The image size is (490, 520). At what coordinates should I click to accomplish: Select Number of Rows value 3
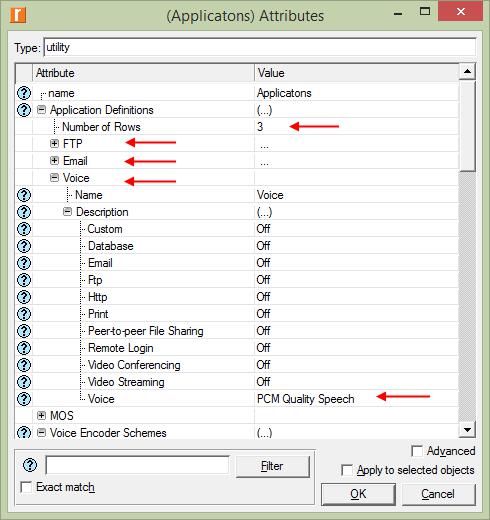coord(260,127)
